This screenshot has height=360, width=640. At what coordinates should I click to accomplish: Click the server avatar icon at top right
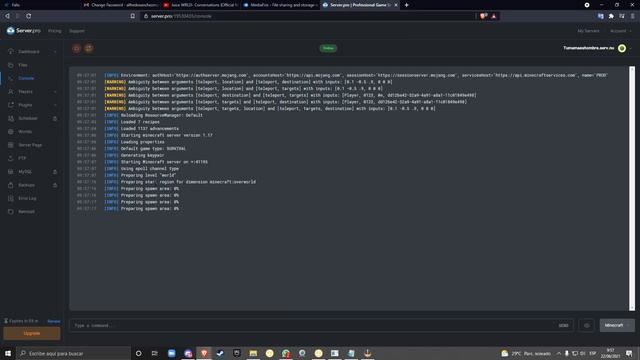pos(622,48)
